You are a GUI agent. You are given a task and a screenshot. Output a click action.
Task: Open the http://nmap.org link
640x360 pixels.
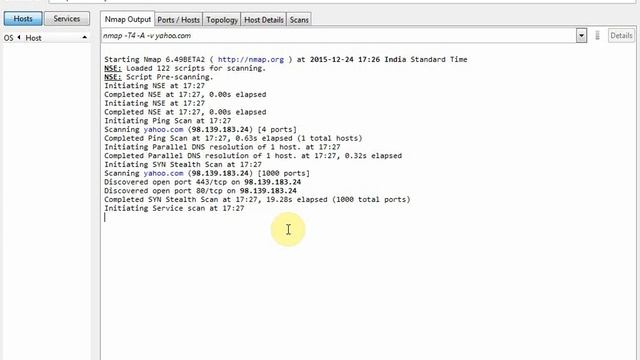coord(251,60)
